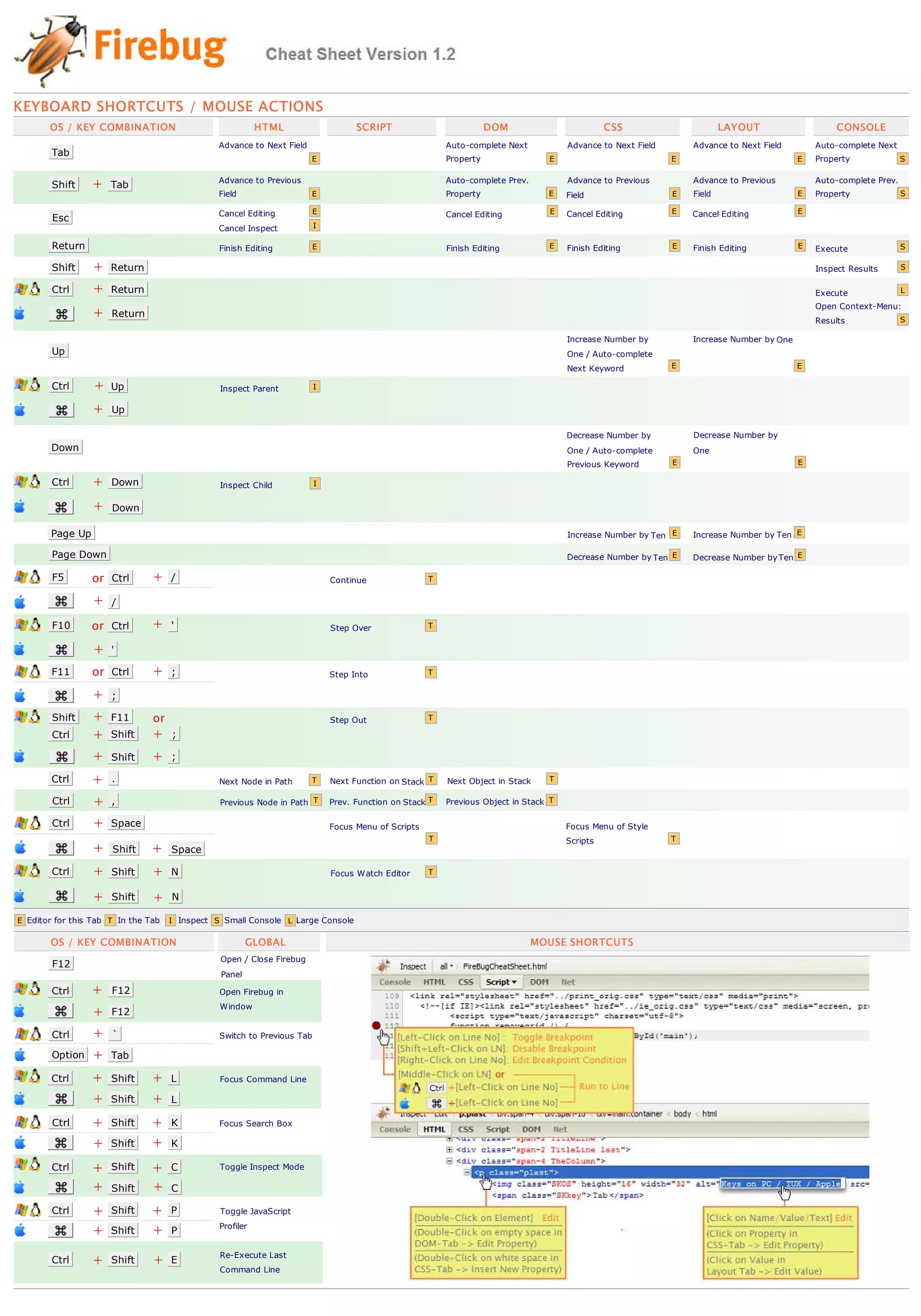Click the 'Focus Command Line' text
921x1316 pixels.
263,1079
